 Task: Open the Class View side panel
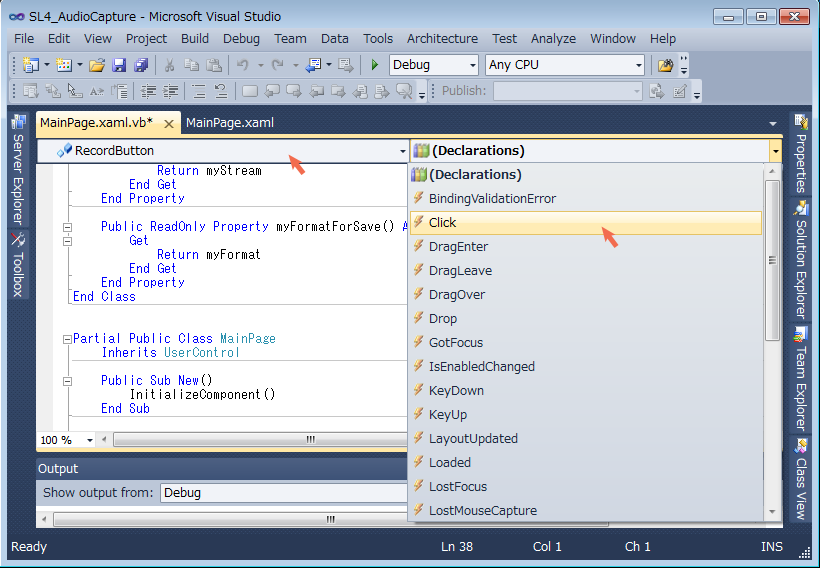point(801,478)
